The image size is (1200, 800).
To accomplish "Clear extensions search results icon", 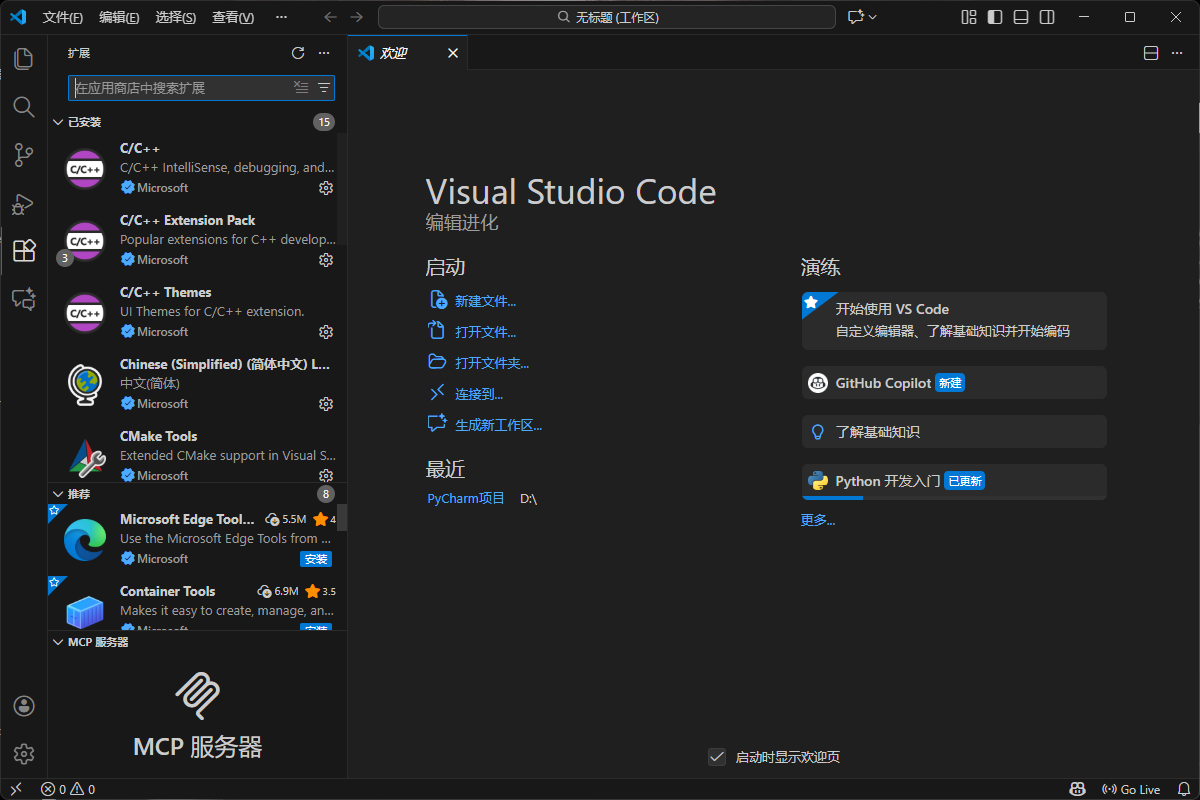I will pos(301,88).
